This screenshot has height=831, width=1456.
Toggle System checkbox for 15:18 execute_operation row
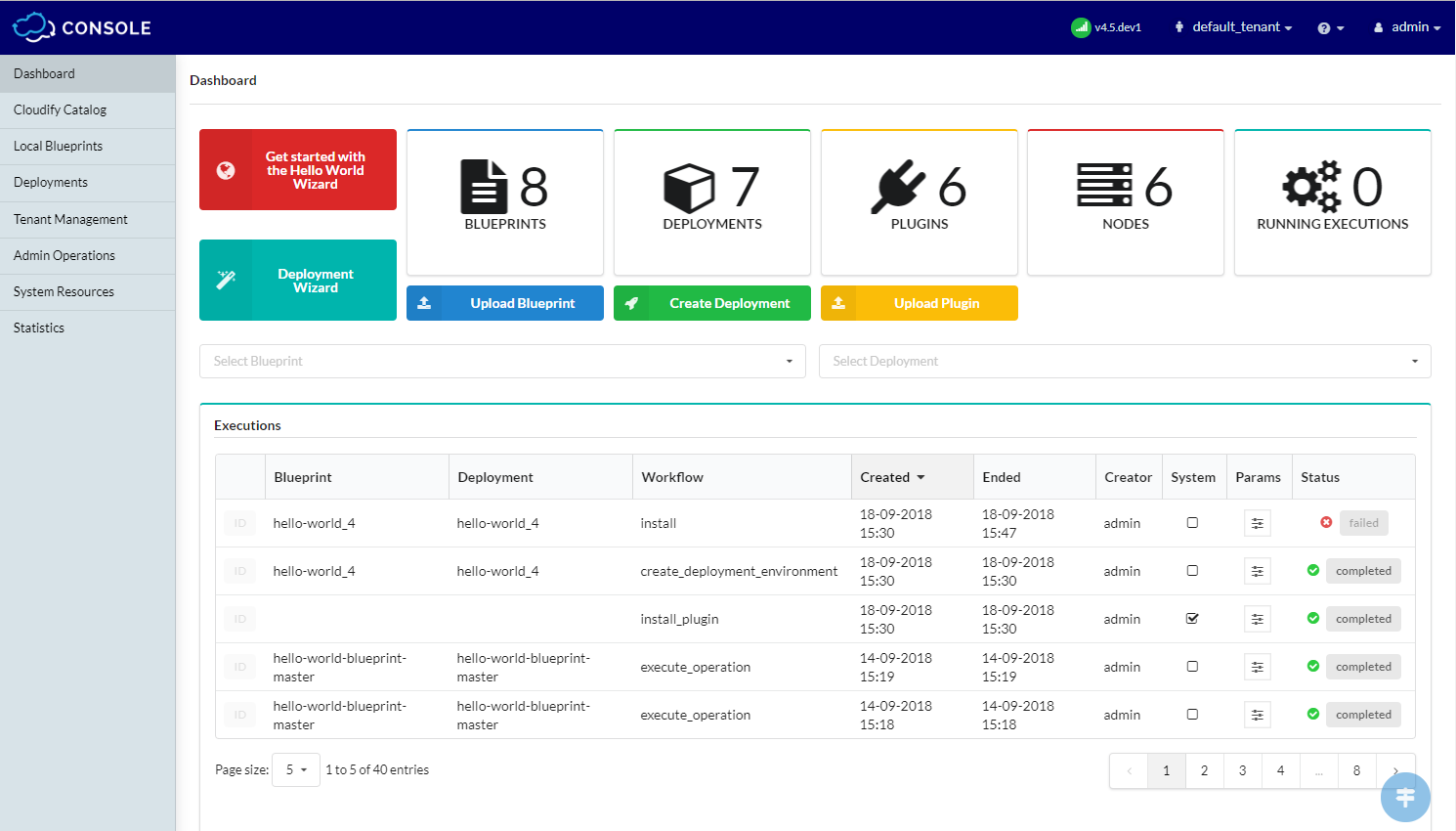coord(1192,714)
